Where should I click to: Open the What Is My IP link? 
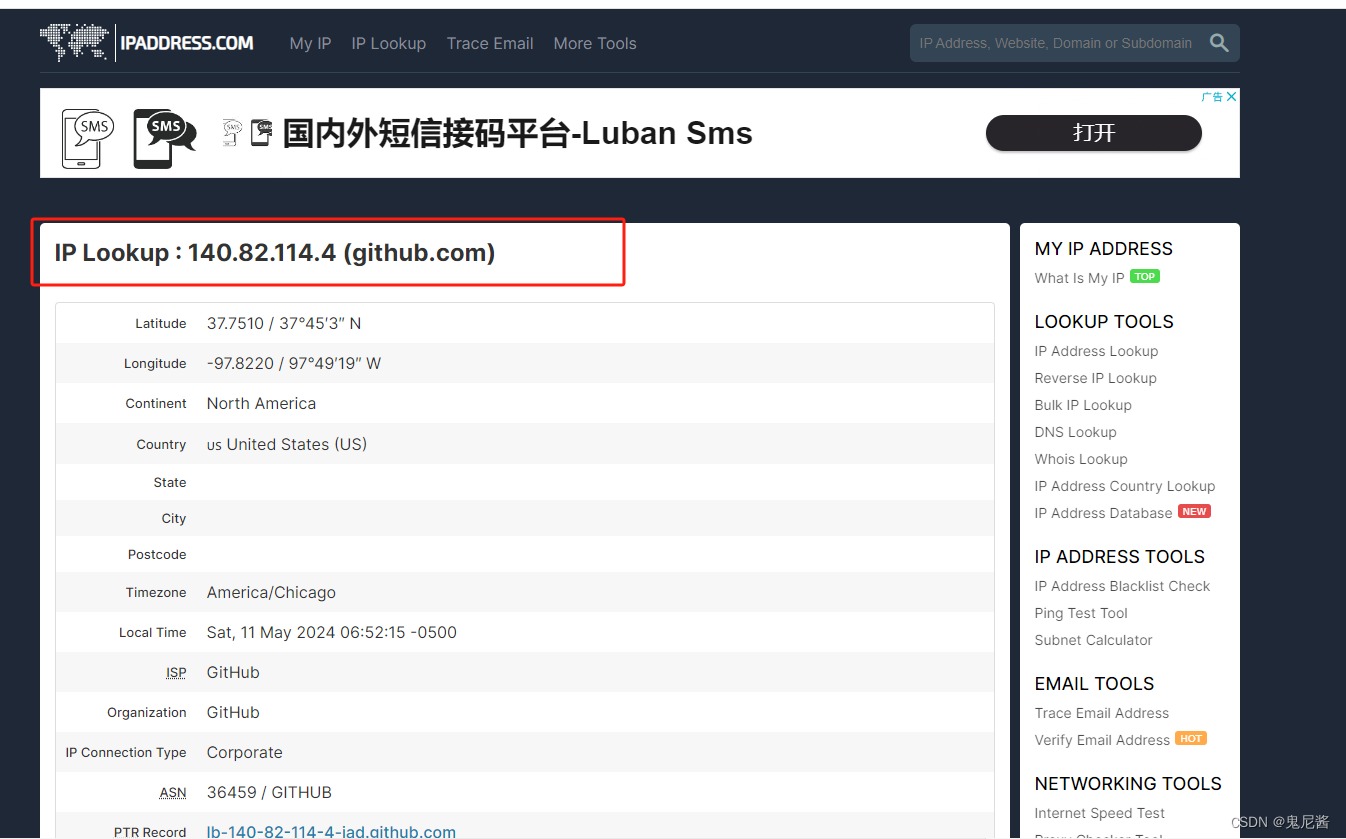(x=1079, y=278)
